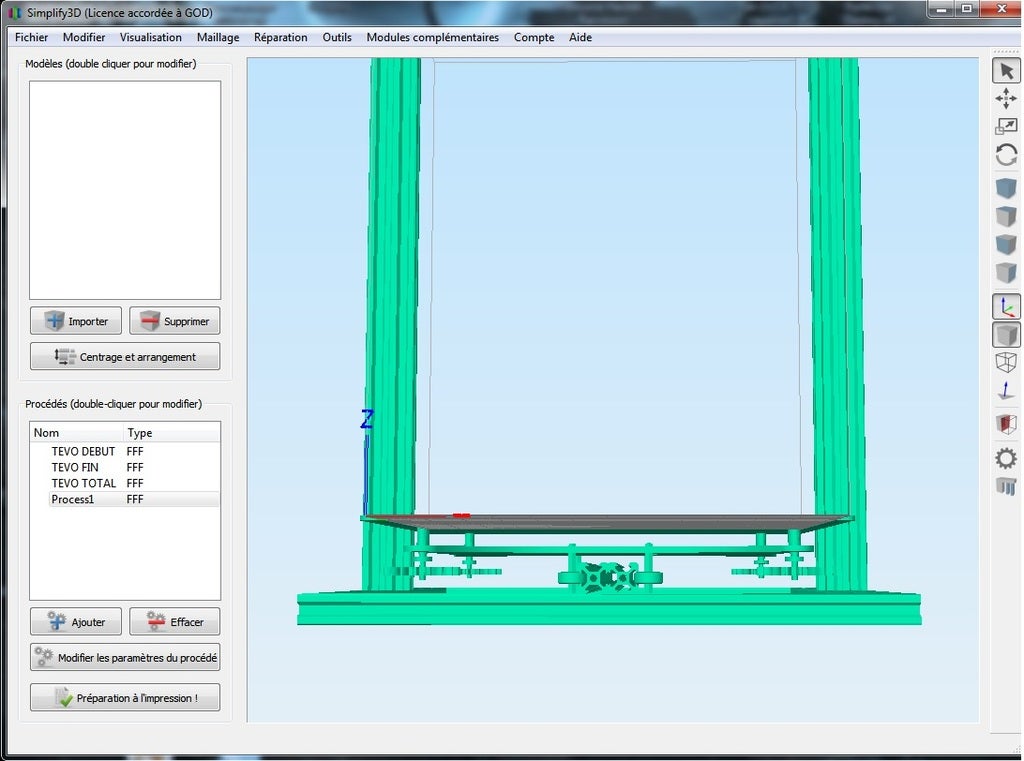Toggle the coordinate axes display
This screenshot has height=761, width=1024.
tap(1006, 306)
